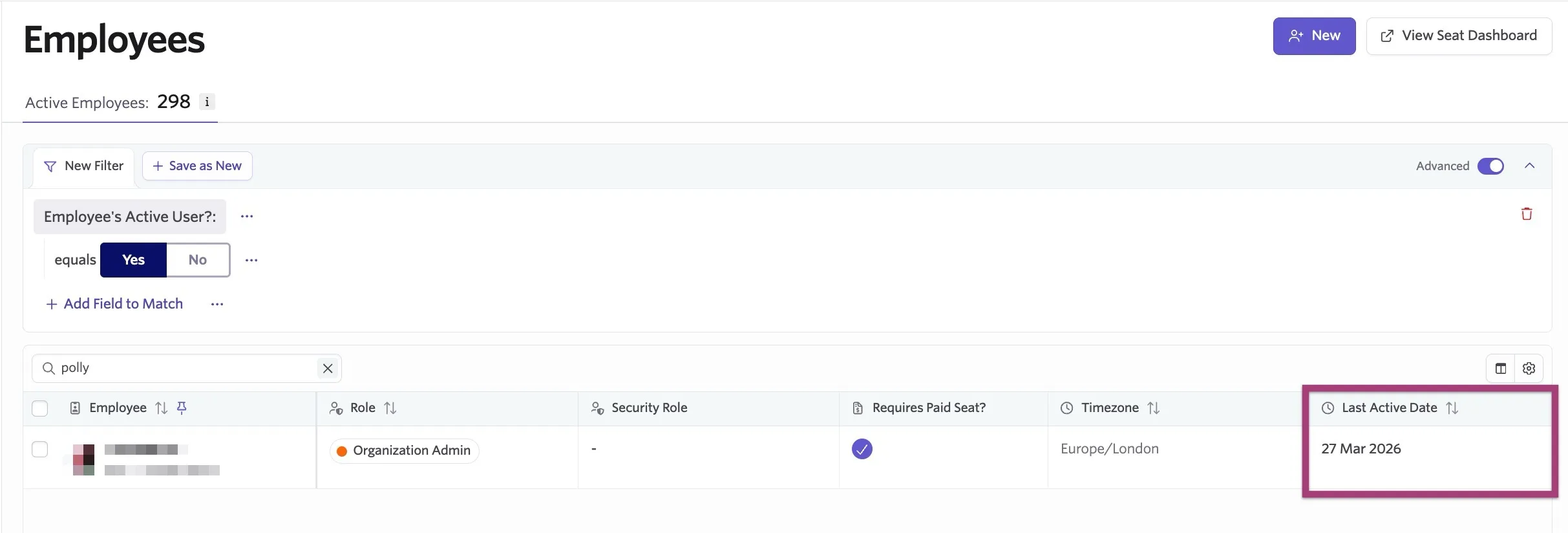Sort by Timezone column arrows
This screenshot has width=1568, height=533.
(x=1154, y=408)
